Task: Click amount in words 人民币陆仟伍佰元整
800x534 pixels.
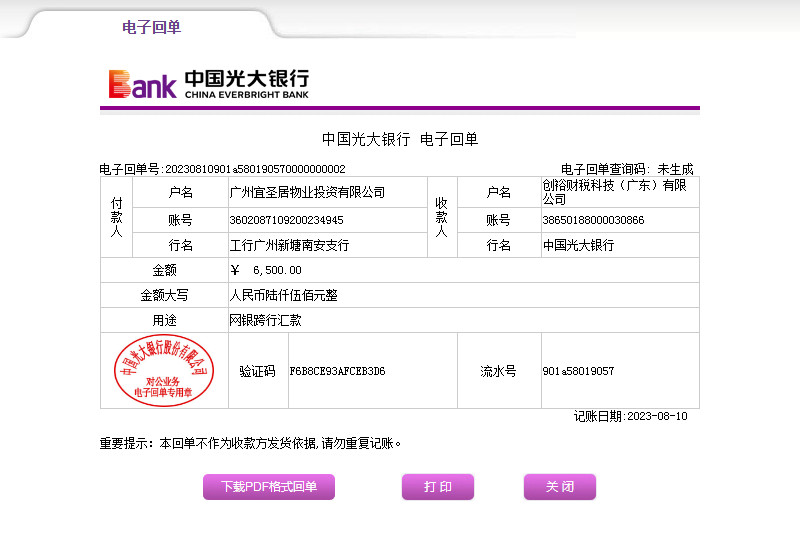Action: 283,295
